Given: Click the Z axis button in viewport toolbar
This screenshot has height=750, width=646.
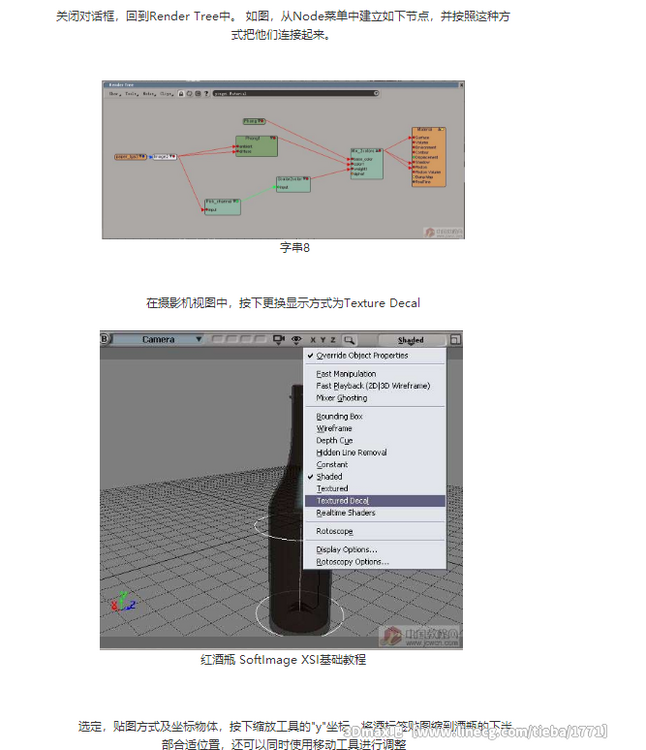Looking at the screenshot, I should point(334,340).
